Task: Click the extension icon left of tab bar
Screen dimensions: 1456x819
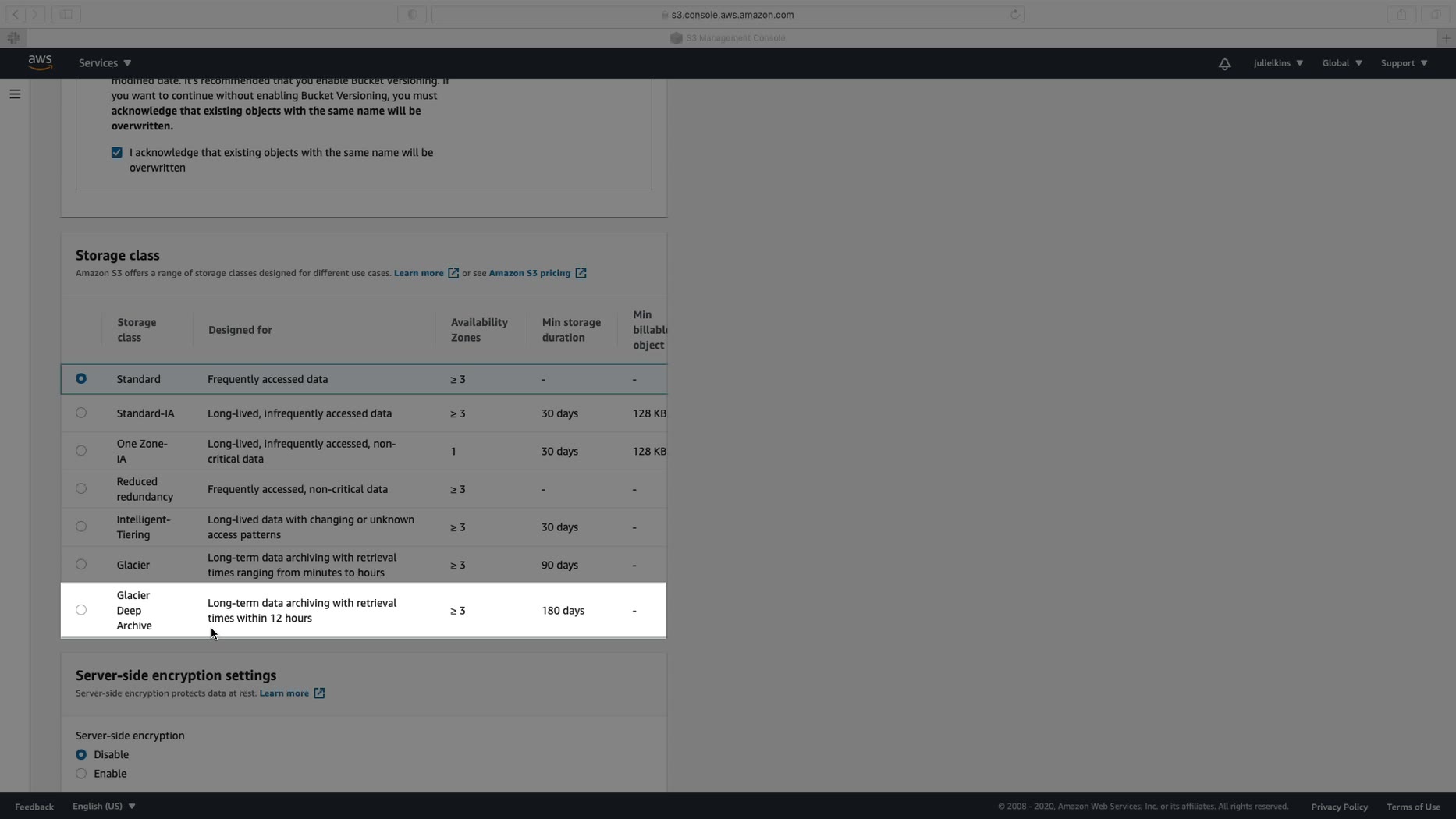Action: (13, 37)
